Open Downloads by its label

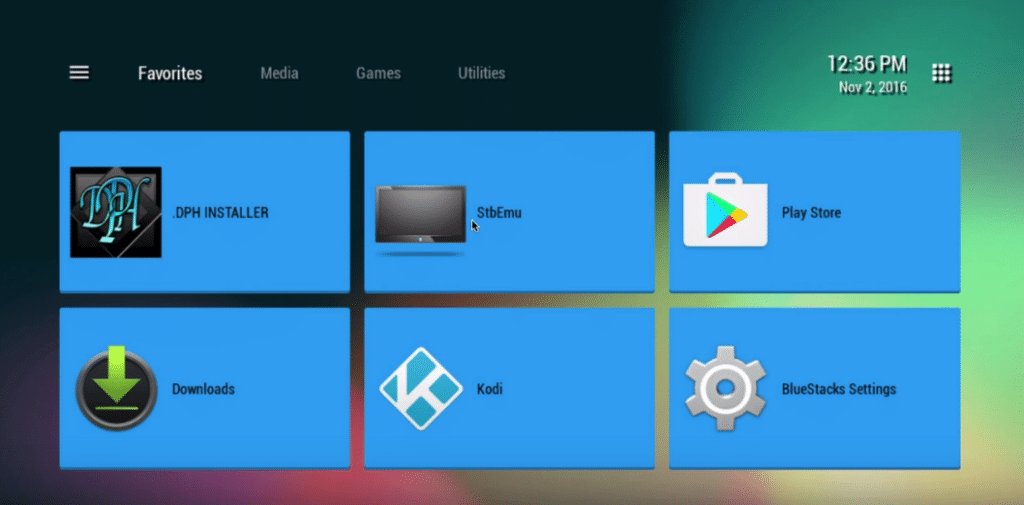coord(203,389)
